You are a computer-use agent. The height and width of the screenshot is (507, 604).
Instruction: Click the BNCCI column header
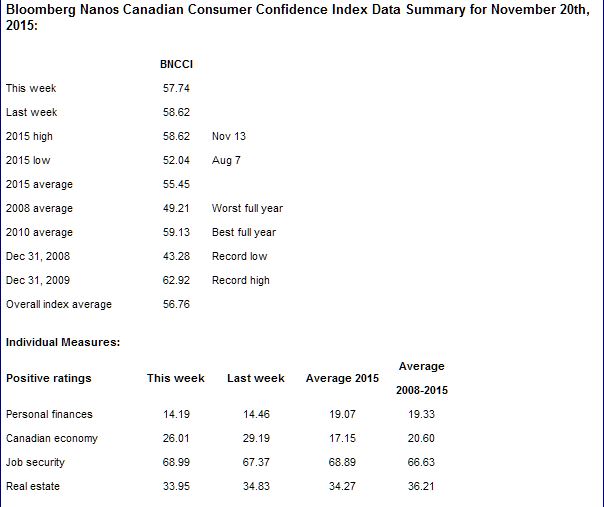pos(176,64)
